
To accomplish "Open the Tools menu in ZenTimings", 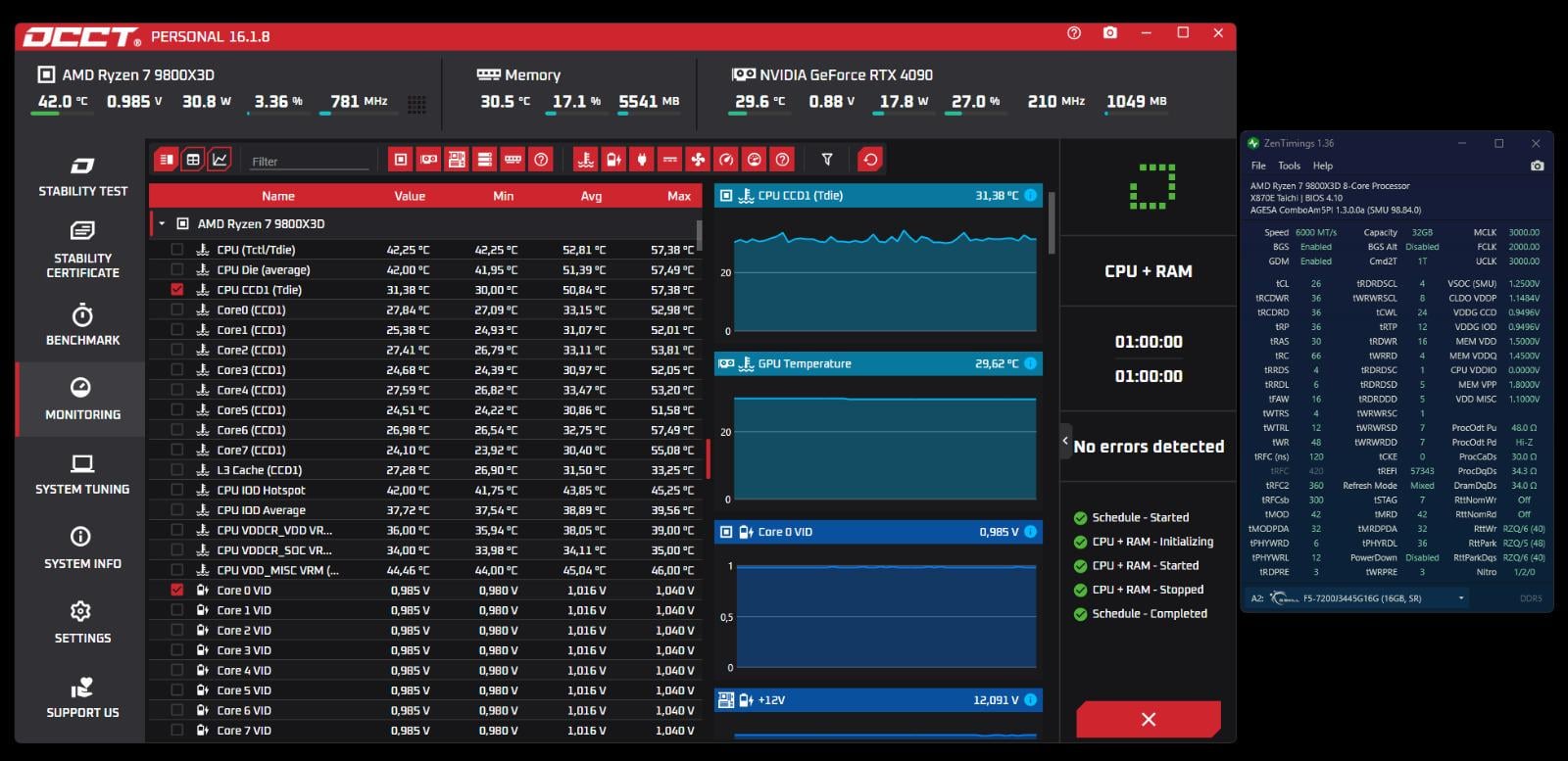I will 1289,166.
